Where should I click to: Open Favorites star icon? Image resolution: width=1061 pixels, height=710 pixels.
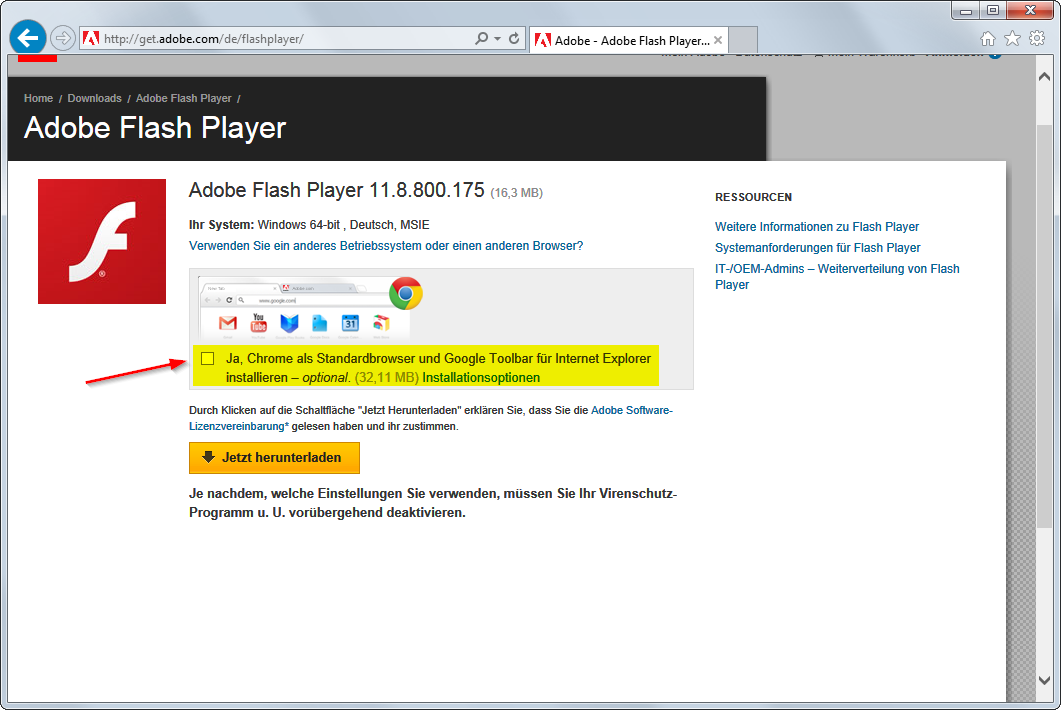click(x=1012, y=39)
